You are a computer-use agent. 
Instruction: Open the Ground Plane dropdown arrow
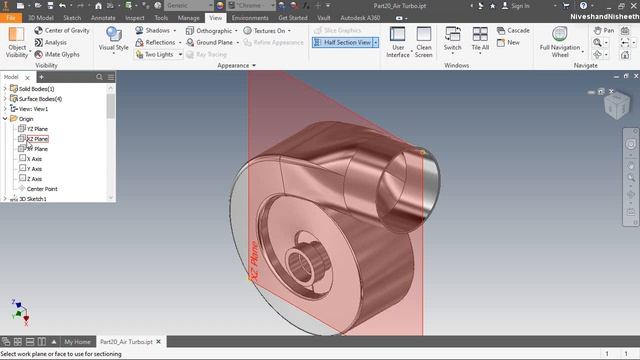tap(238, 42)
